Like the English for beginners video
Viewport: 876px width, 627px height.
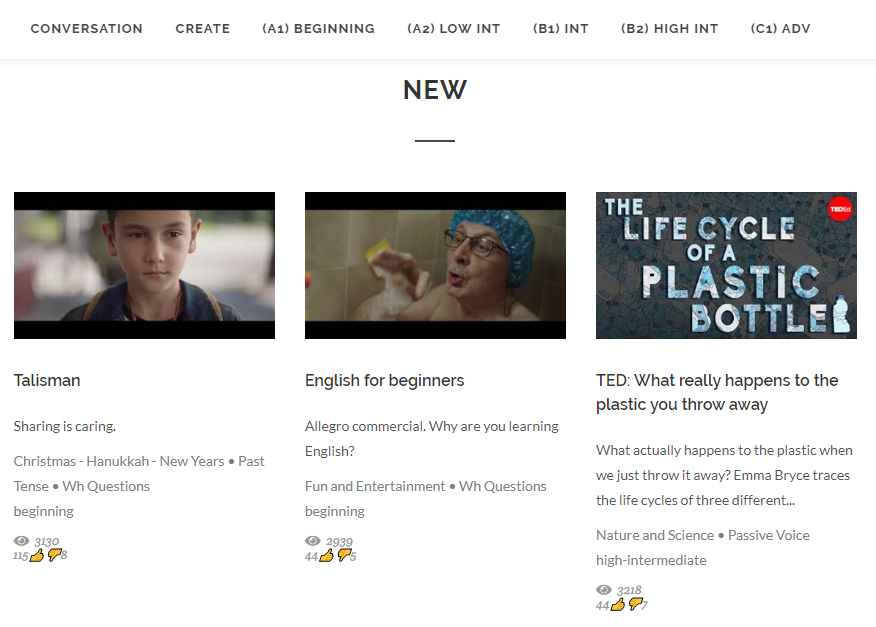pyautogui.click(x=327, y=555)
